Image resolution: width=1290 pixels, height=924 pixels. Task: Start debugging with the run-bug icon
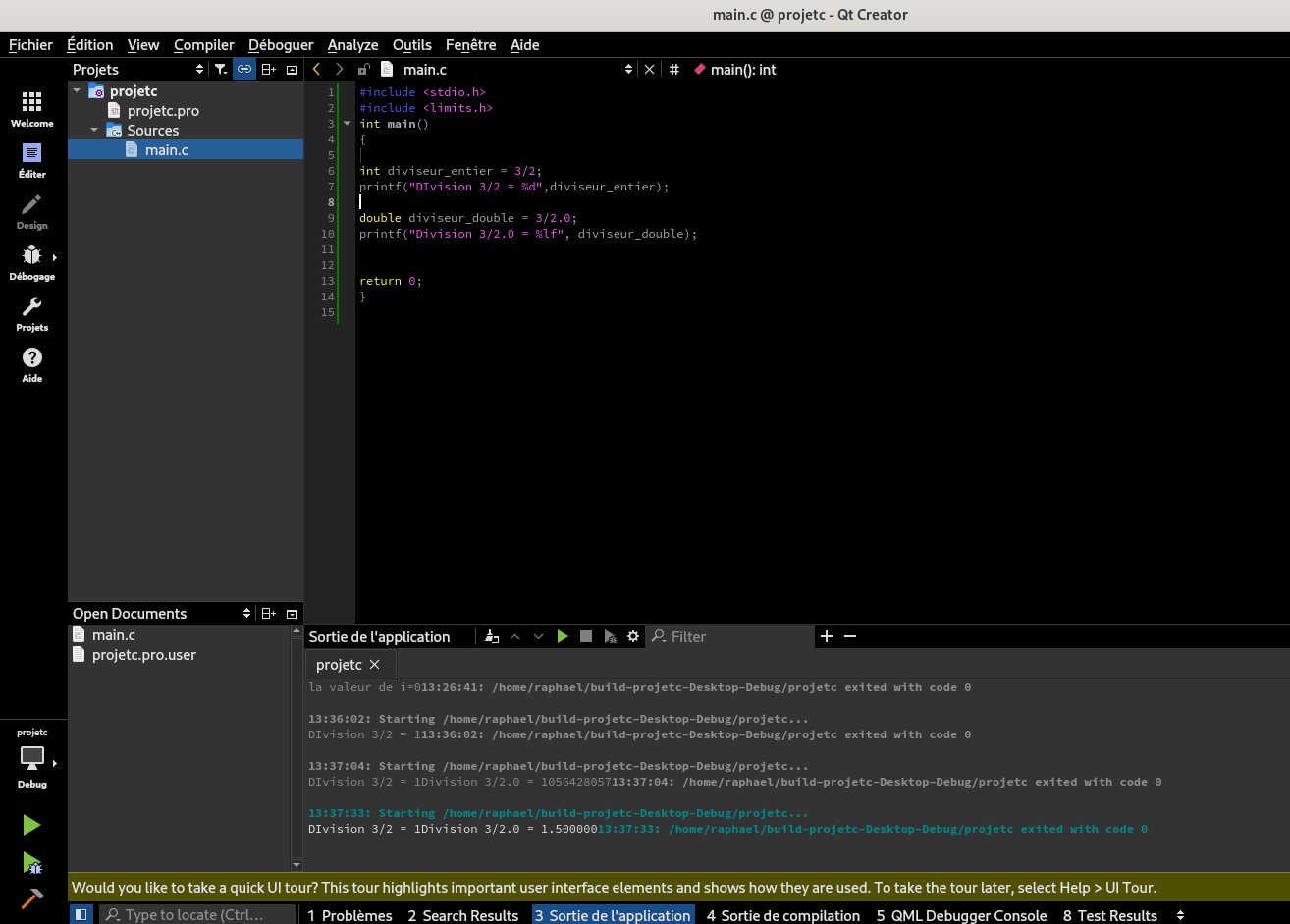[x=31, y=863]
